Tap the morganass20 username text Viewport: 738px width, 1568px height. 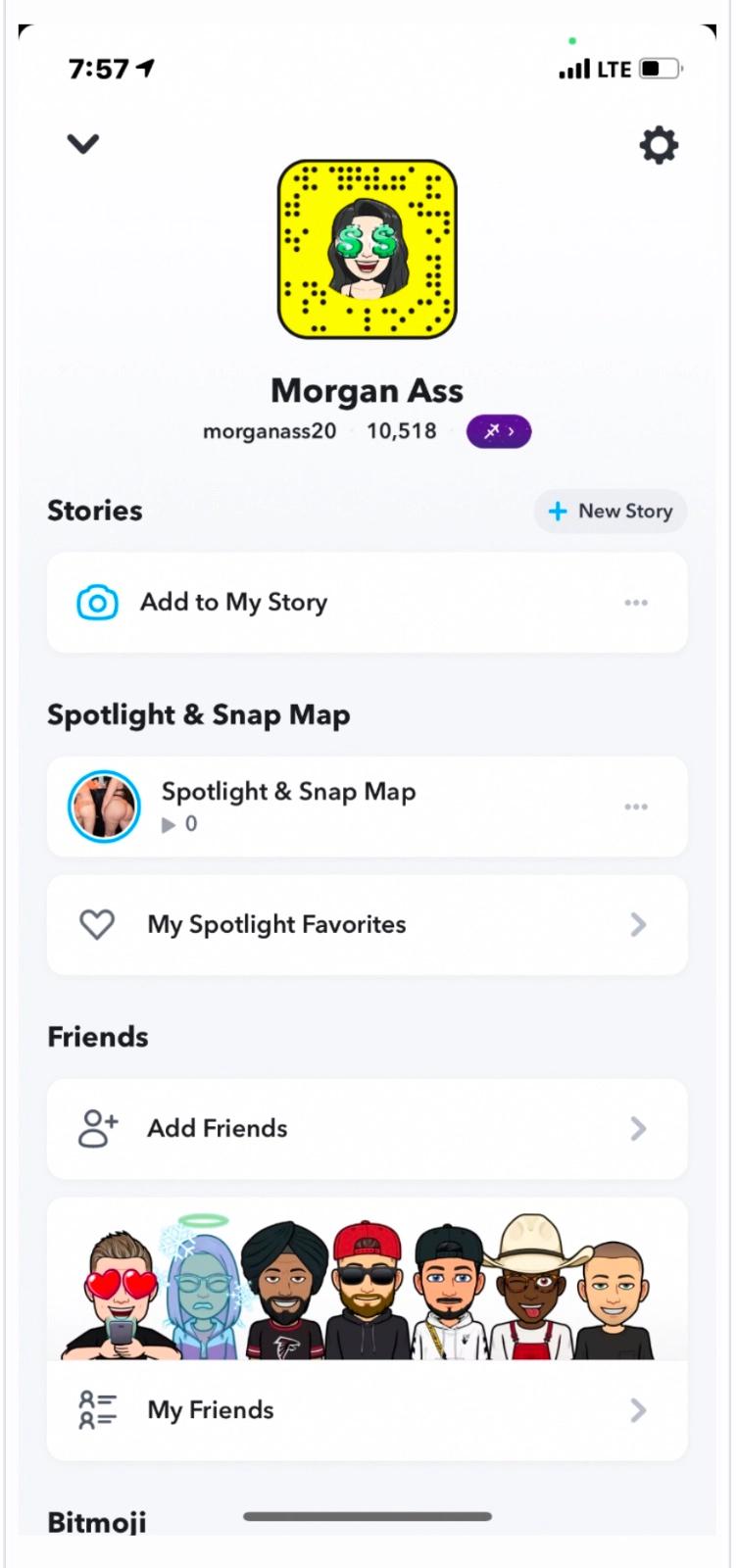(x=270, y=431)
